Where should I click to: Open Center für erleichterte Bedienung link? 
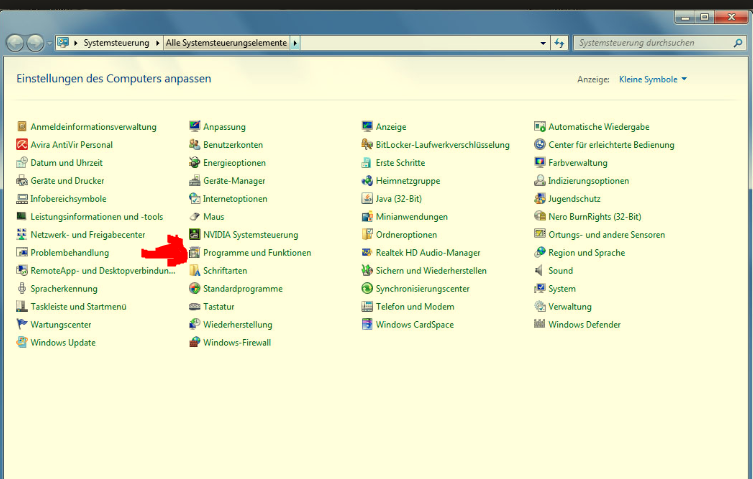pyautogui.click(x=611, y=144)
